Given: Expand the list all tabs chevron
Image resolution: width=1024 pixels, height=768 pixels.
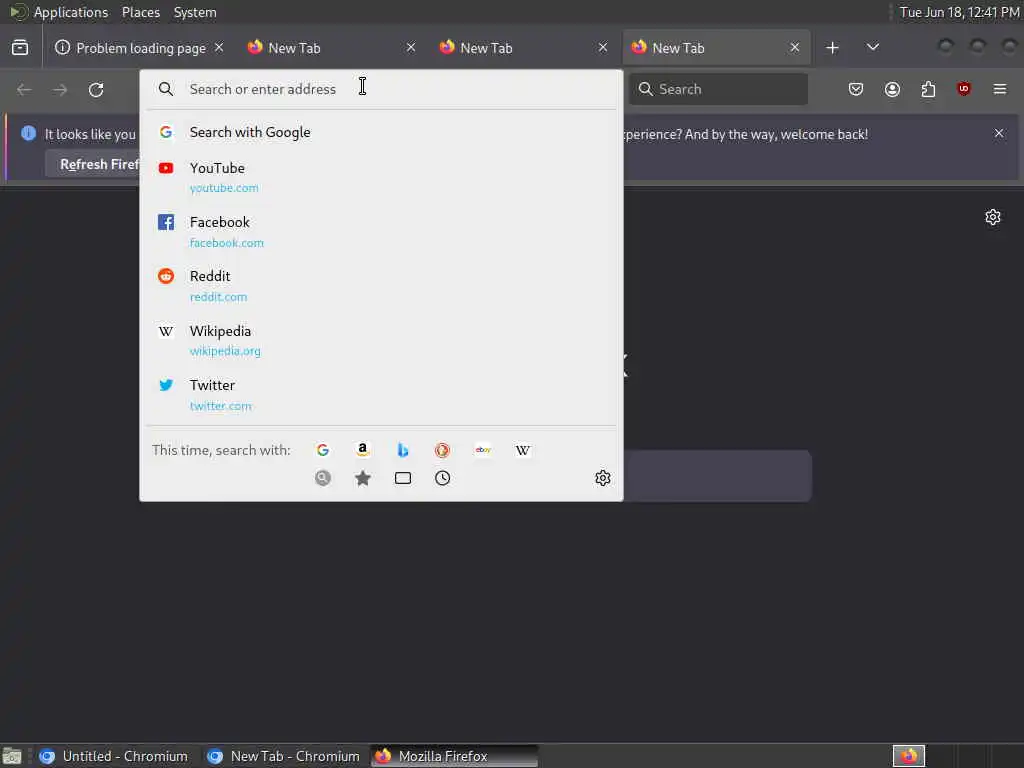Looking at the screenshot, I should 872,47.
